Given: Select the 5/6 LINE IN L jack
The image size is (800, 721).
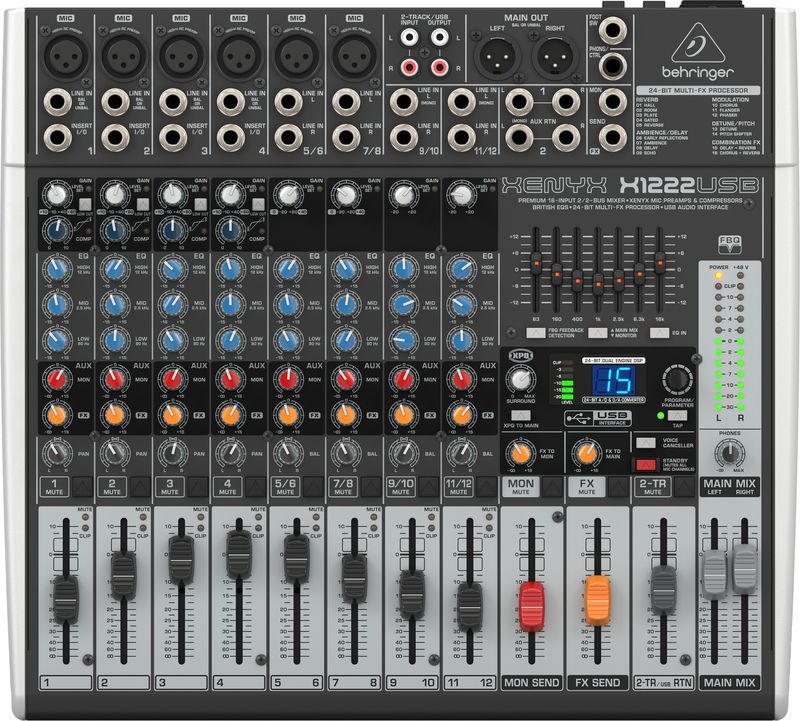Looking at the screenshot, I should tap(288, 102).
